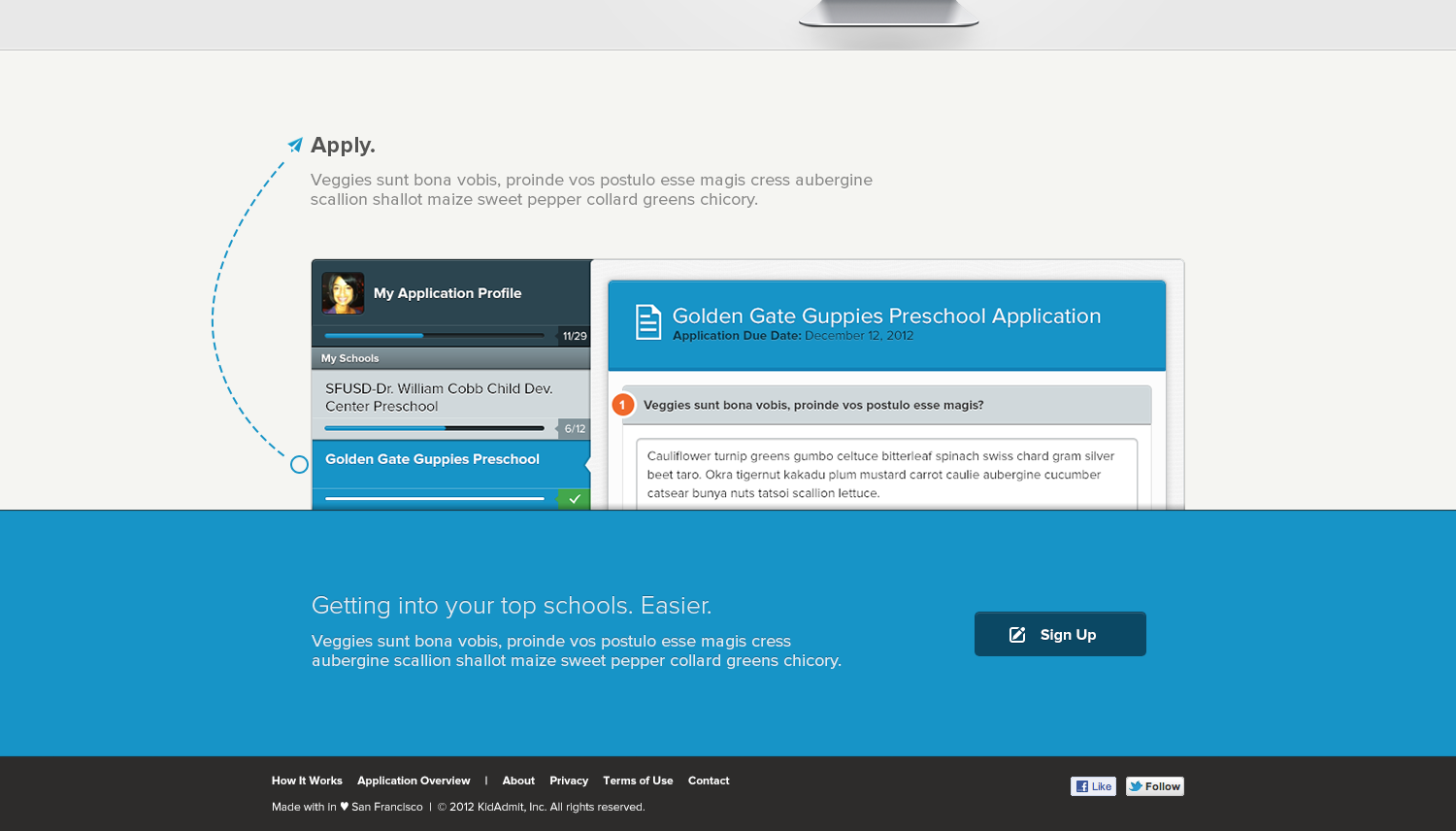Click the Application Due Date December 12, 2012

793,336
